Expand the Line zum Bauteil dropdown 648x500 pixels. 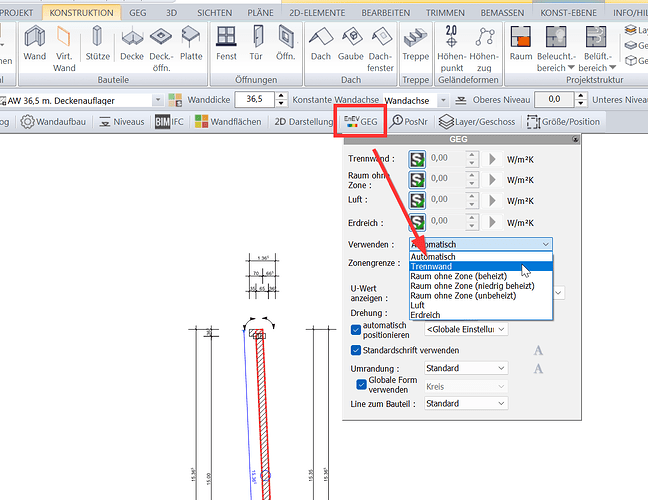tap(465, 404)
